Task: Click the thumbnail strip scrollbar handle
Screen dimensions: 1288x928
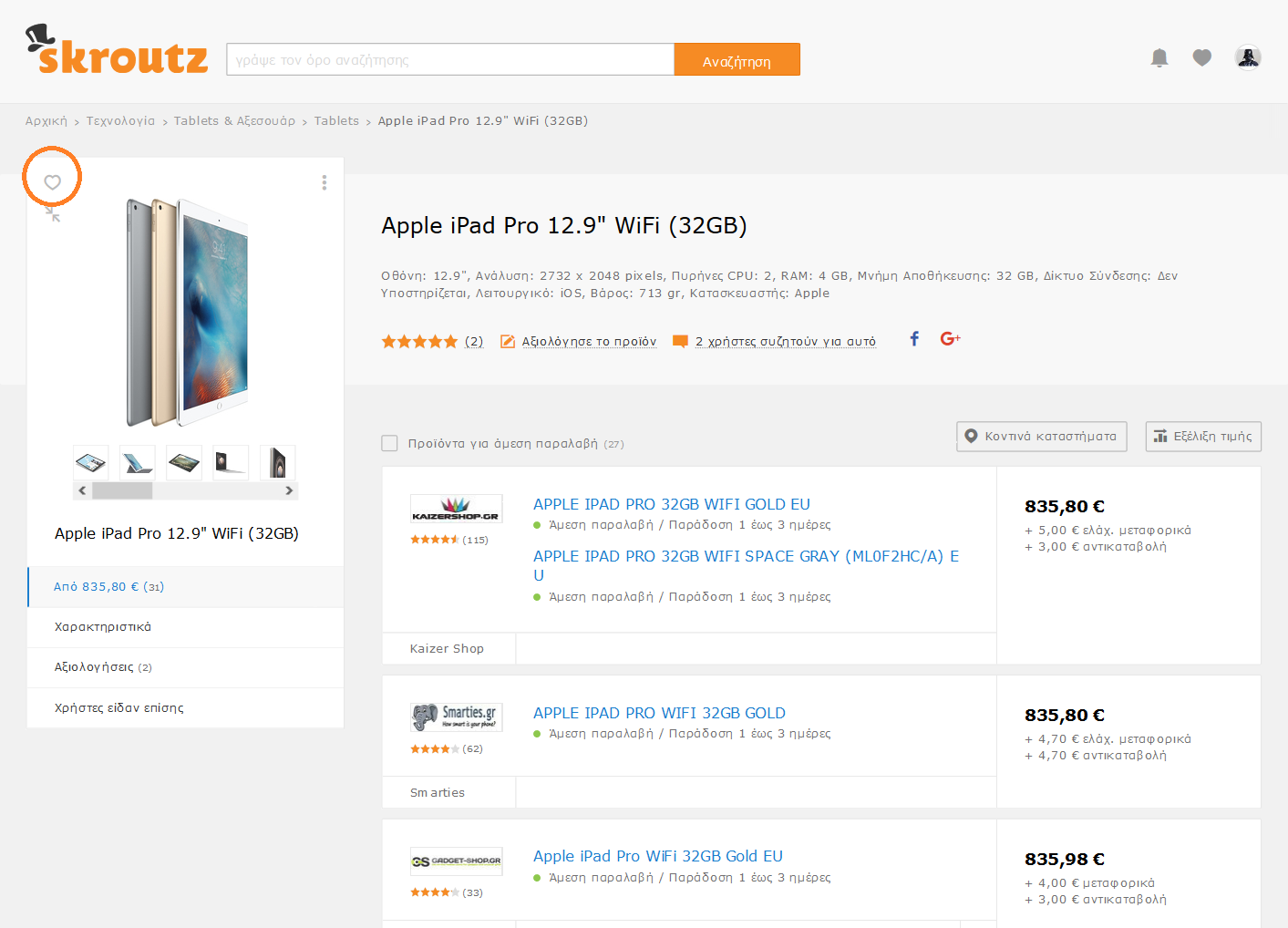Action: (x=122, y=490)
